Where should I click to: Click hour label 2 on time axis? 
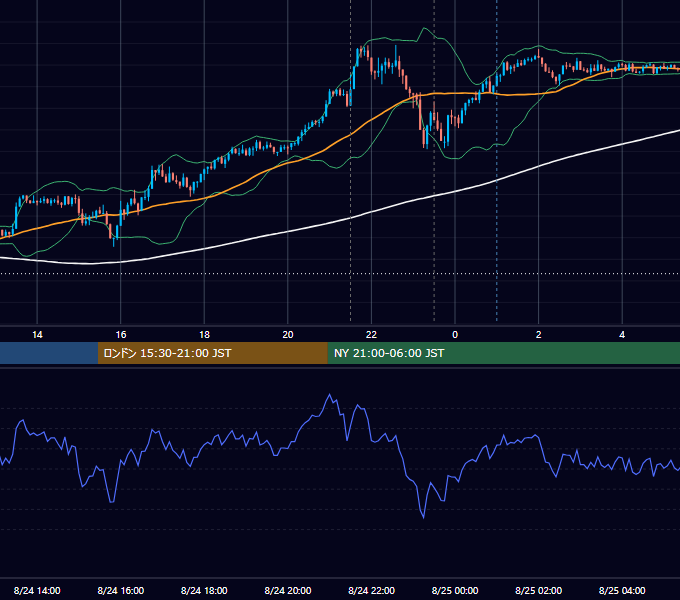tap(539, 335)
